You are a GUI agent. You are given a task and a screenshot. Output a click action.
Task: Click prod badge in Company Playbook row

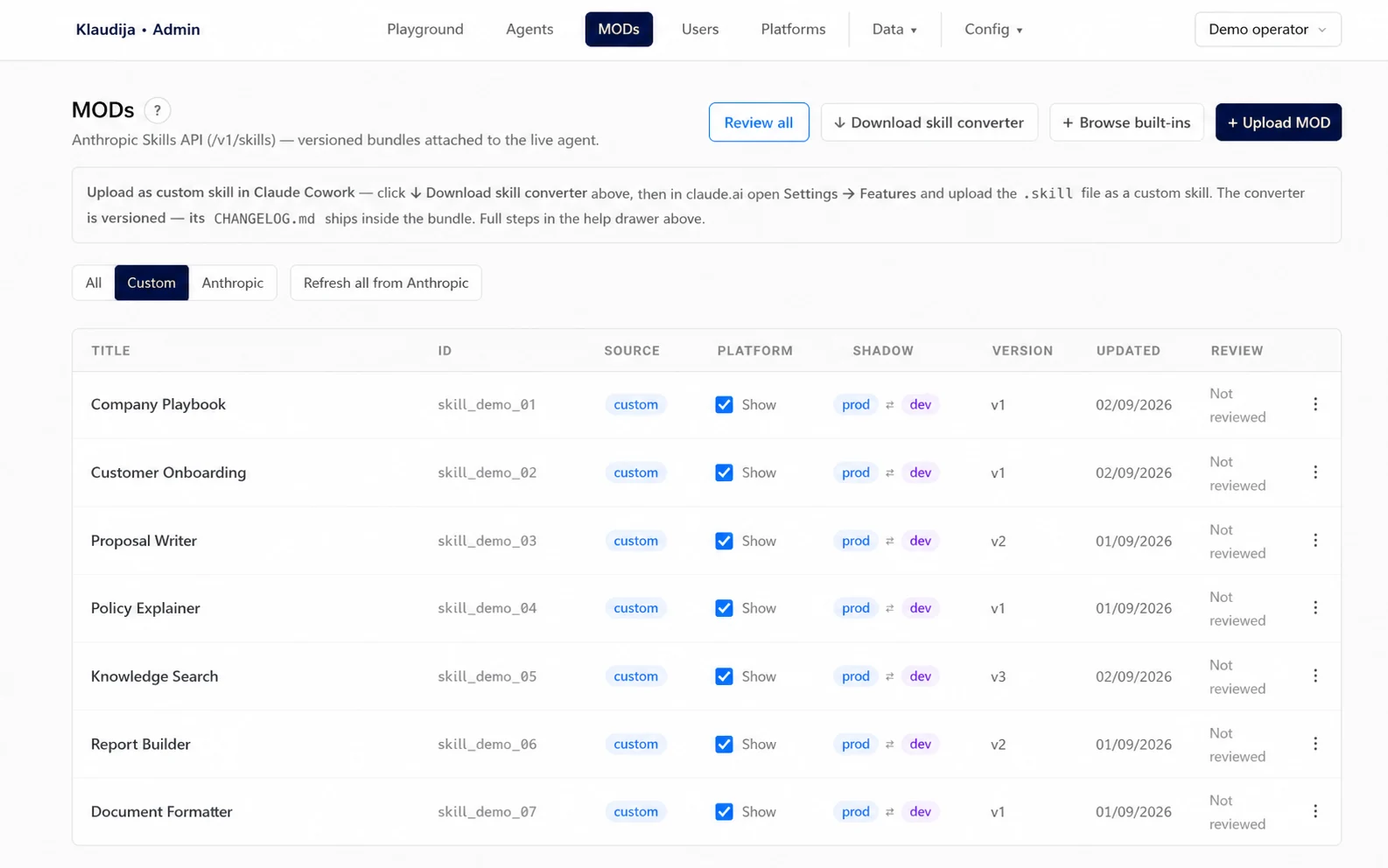pos(855,404)
